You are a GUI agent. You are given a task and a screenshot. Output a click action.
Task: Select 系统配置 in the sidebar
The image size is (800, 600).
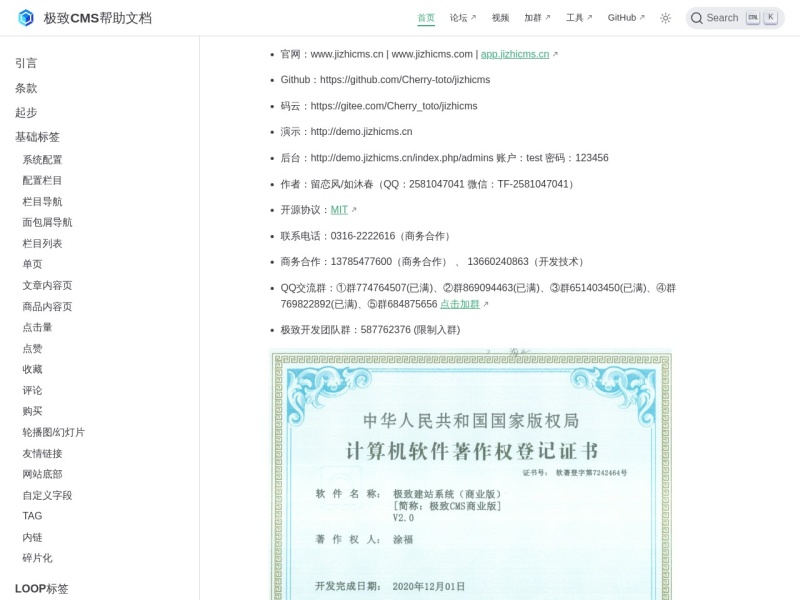[x=42, y=160]
